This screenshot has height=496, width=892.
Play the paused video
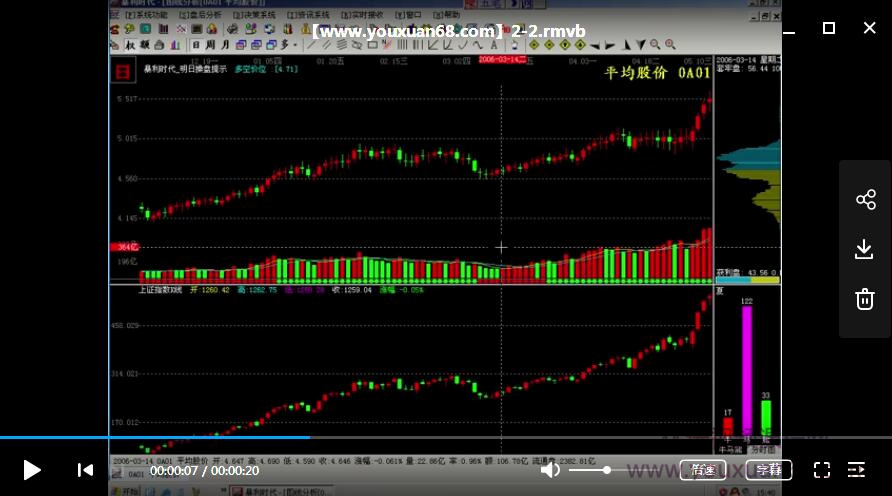(x=32, y=470)
